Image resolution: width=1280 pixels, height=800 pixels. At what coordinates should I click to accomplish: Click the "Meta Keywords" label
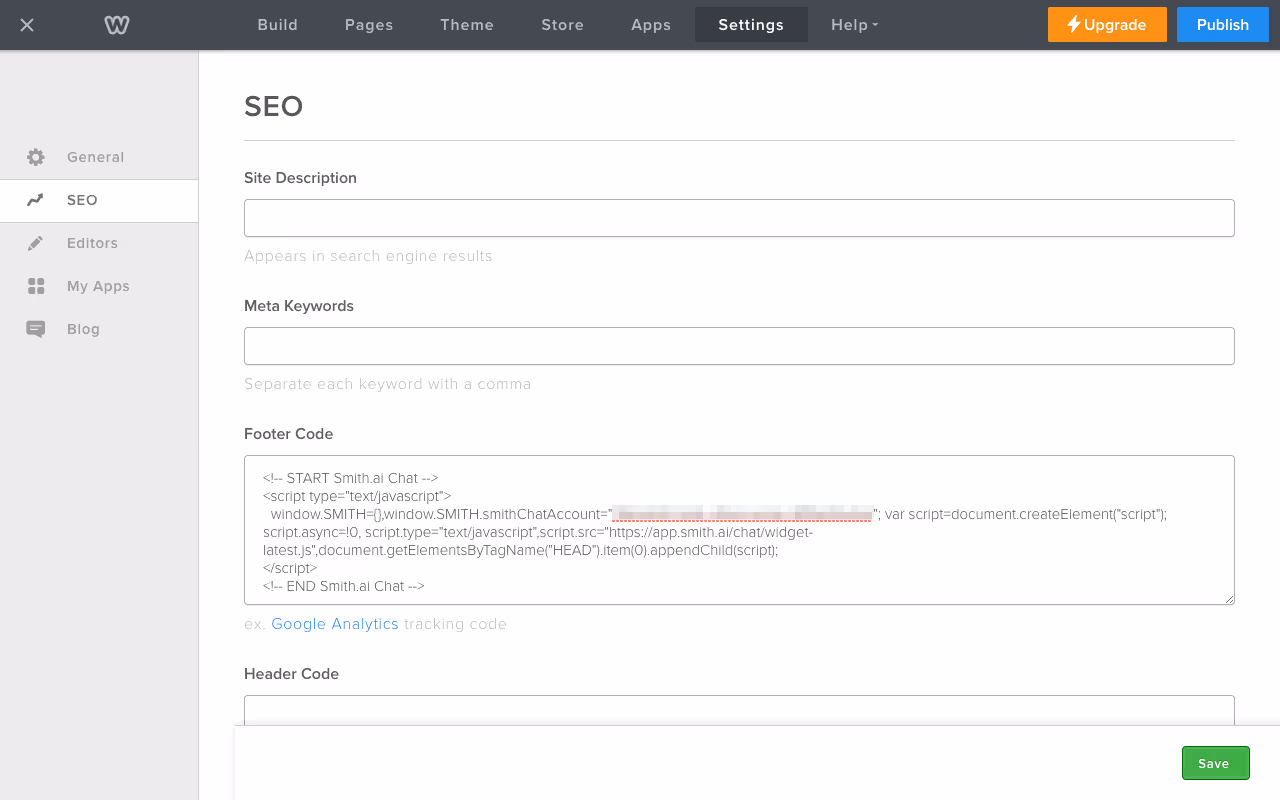(x=299, y=306)
